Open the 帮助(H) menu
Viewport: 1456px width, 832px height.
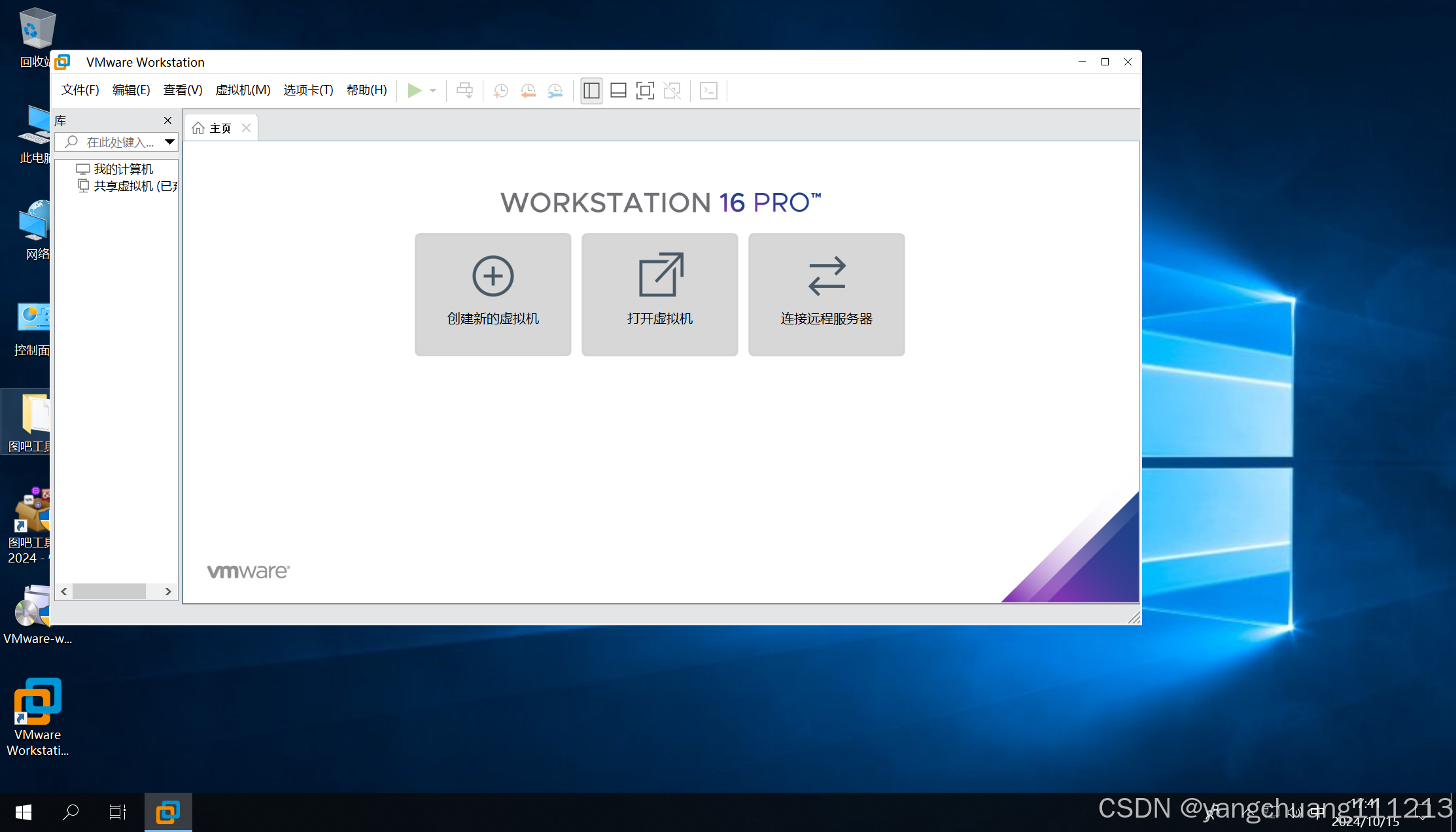[366, 90]
